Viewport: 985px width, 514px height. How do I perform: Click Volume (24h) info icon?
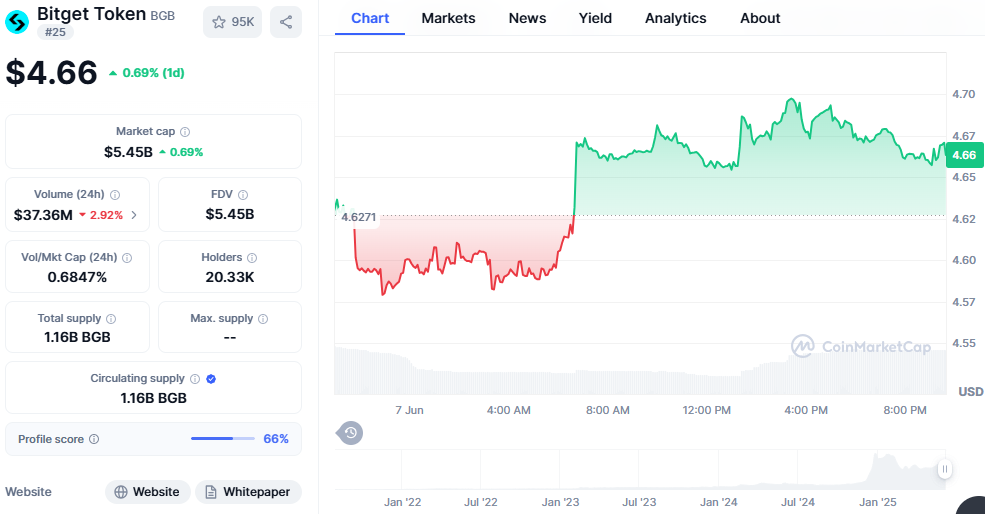point(115,195)
